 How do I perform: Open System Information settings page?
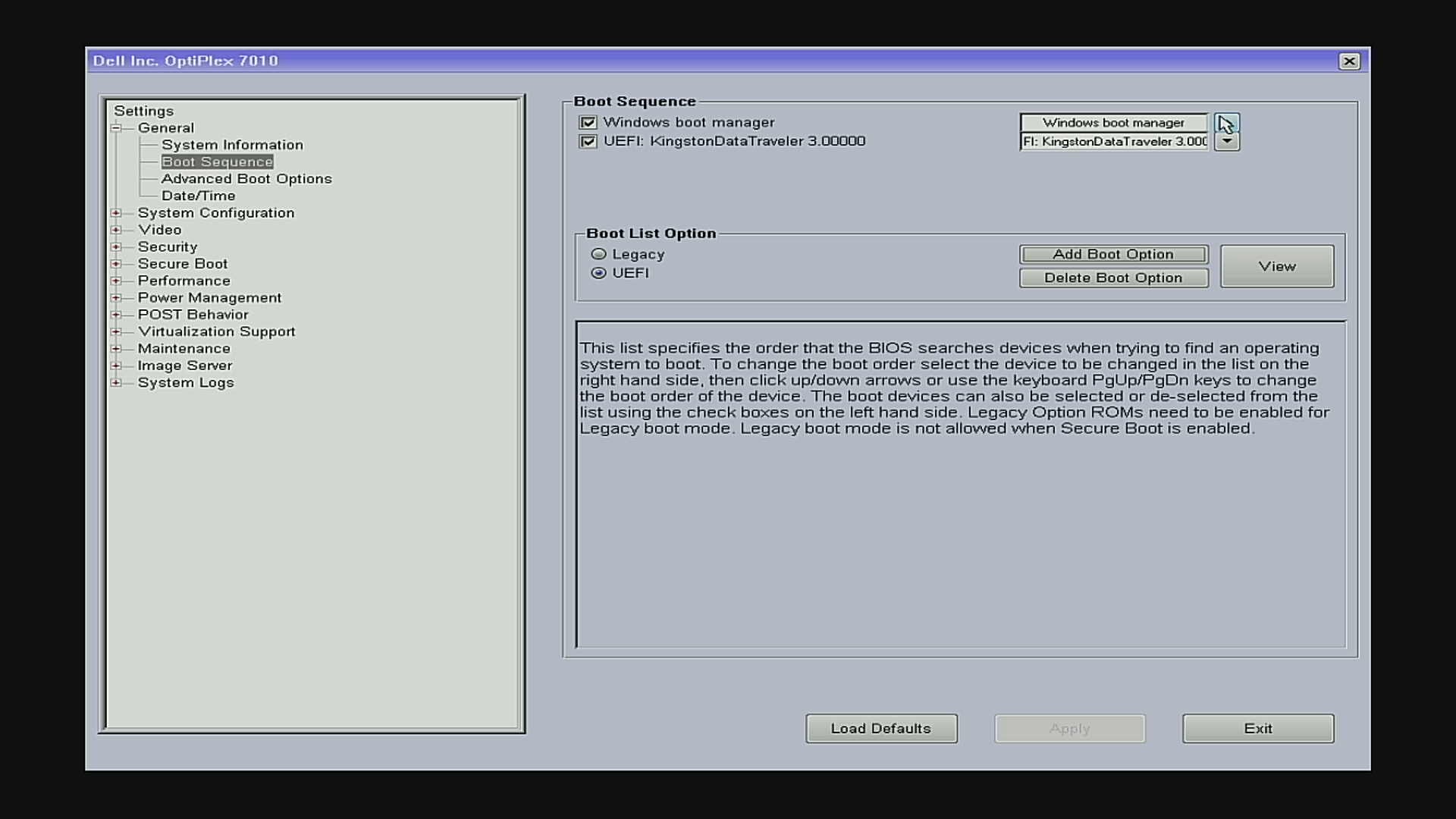pyautogui.click(x=232, y=145)
